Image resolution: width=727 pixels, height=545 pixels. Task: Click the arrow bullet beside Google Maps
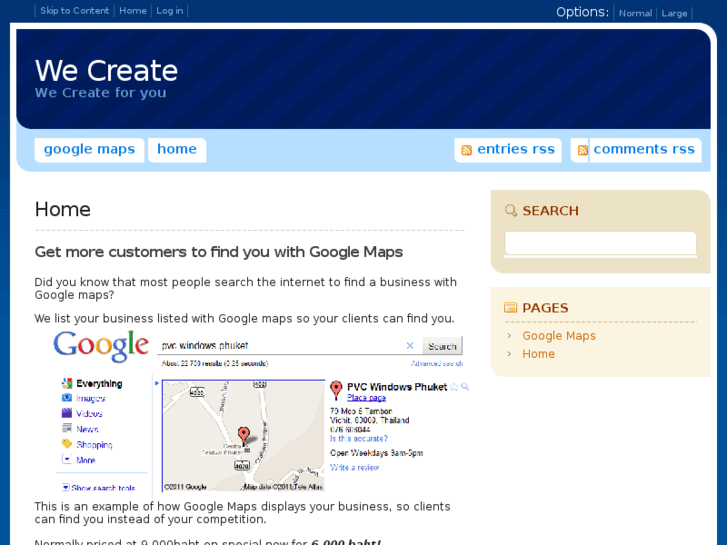(509, 336)
